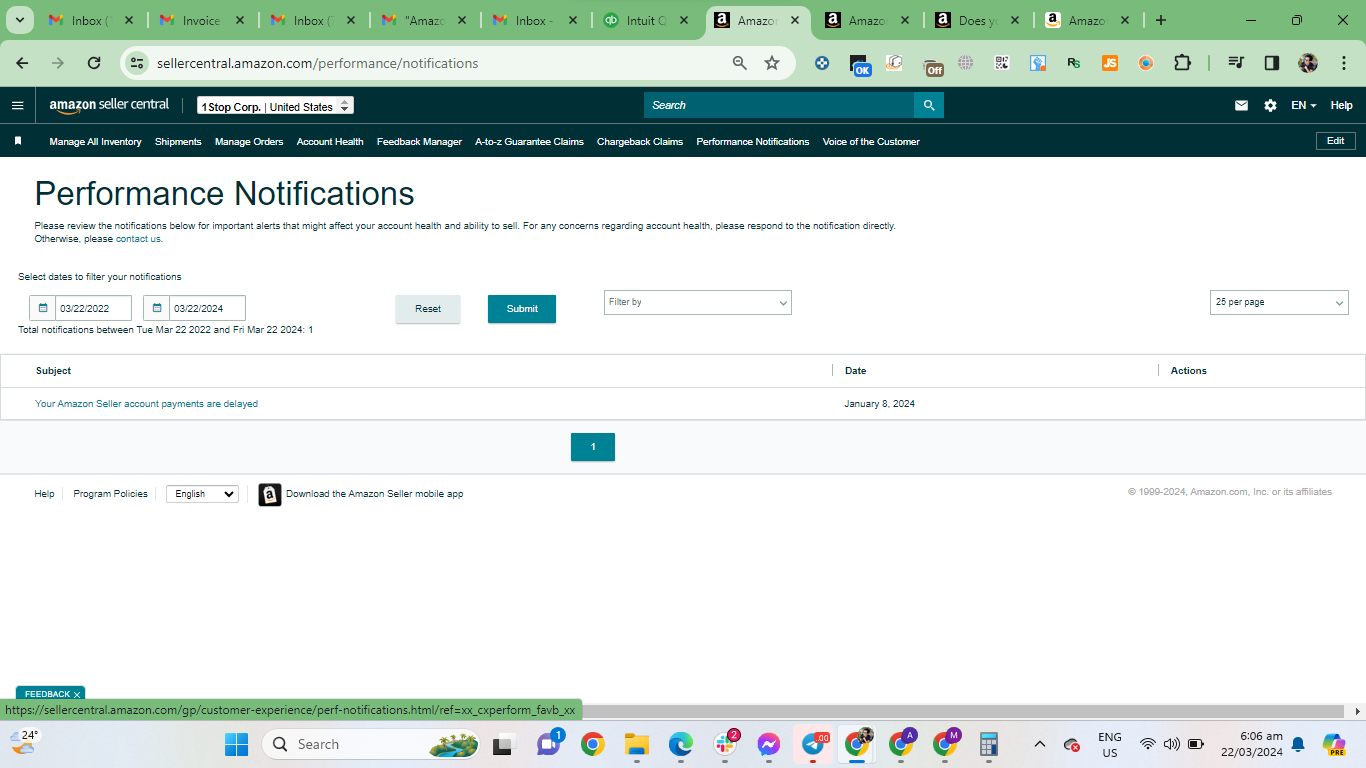Image resolution: width=1366 pixels, height=768 pixels.
Task: Click the orange JS extension icon
Action: [x=1110, y=63]
